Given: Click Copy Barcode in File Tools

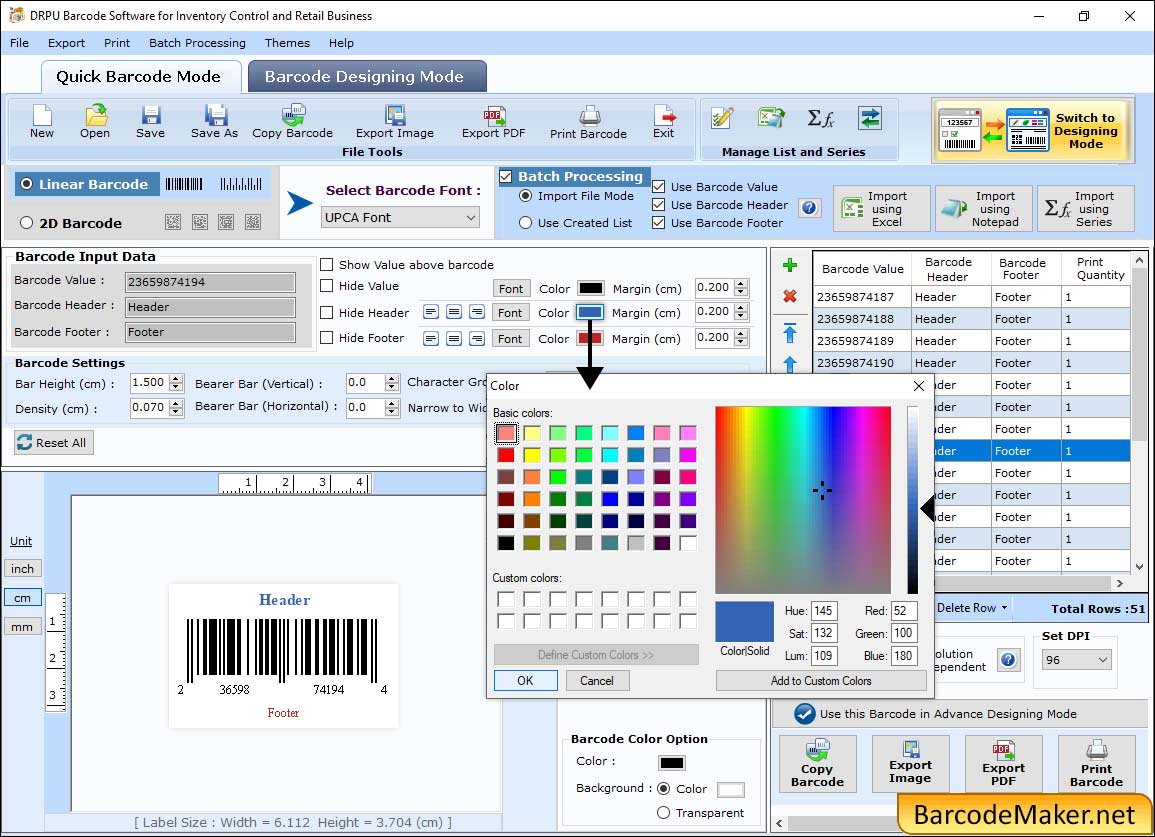Looking at the screenshot, I should point(292,122).
